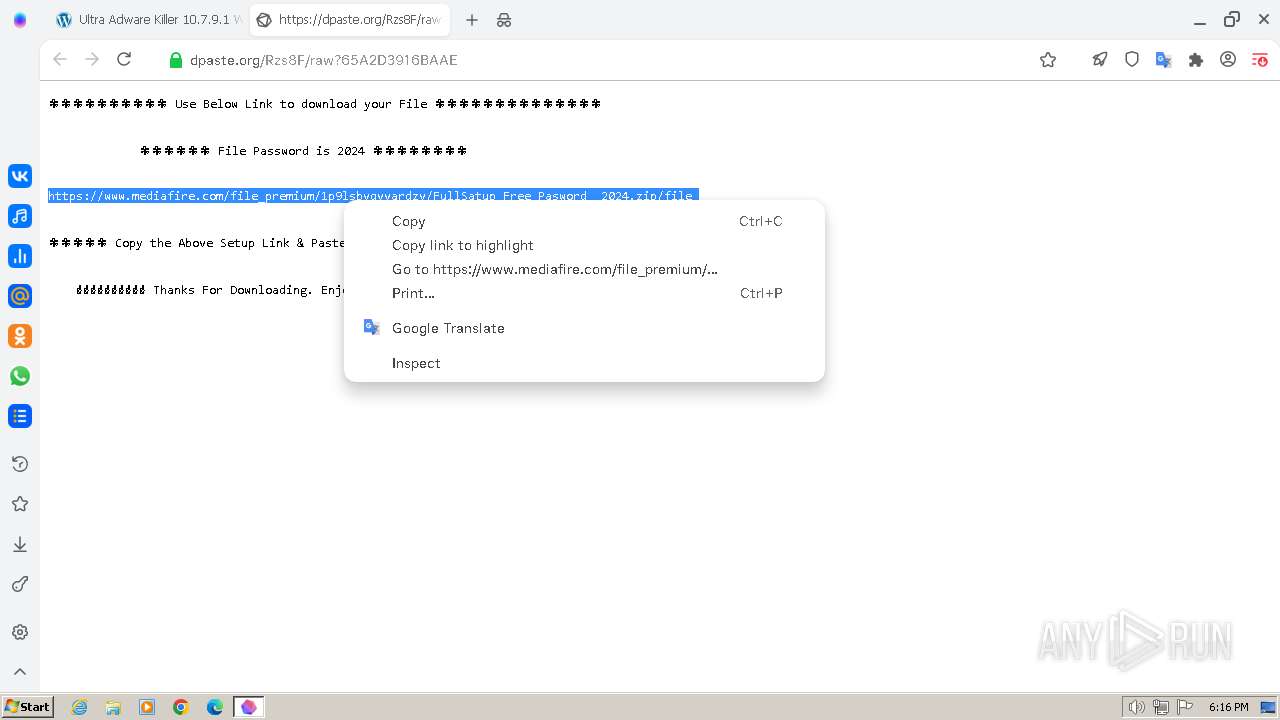
Task: View site security lock info
Action: 177,60
